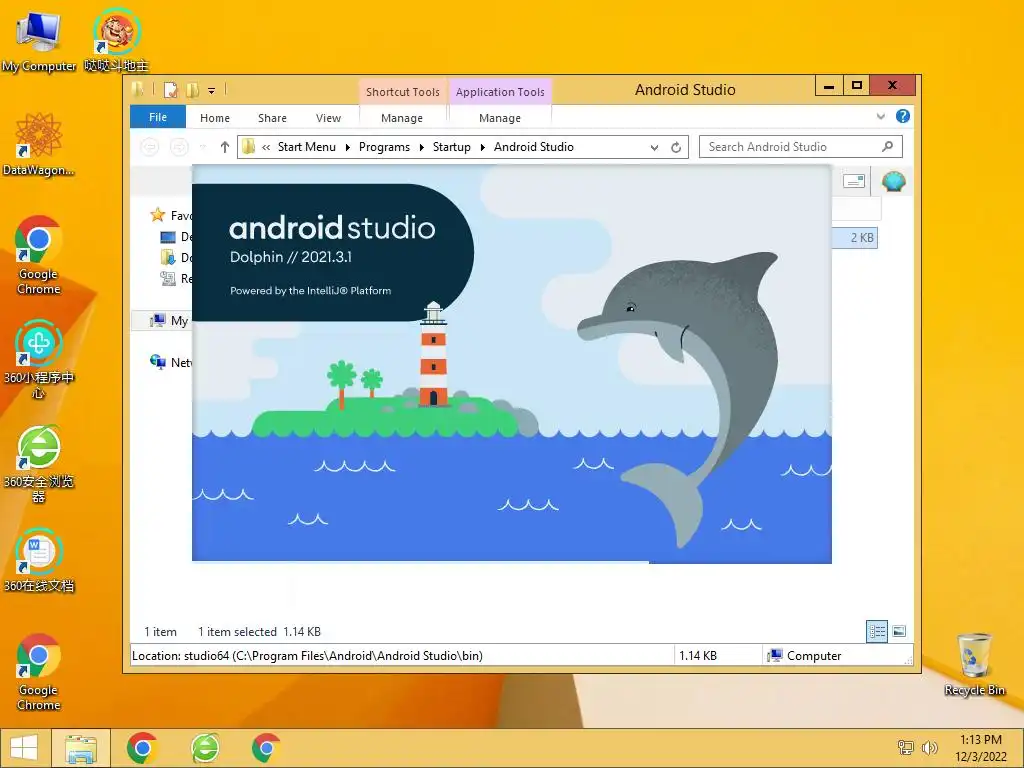The width and height of the screenshot is (1024, 768).
Task: Click the teal shell icon in Explorer
Action: point(893,181)
